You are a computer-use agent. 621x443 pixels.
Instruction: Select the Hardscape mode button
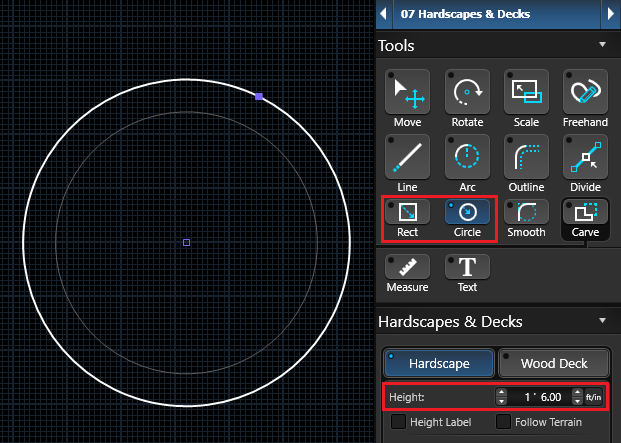(439, 362)
